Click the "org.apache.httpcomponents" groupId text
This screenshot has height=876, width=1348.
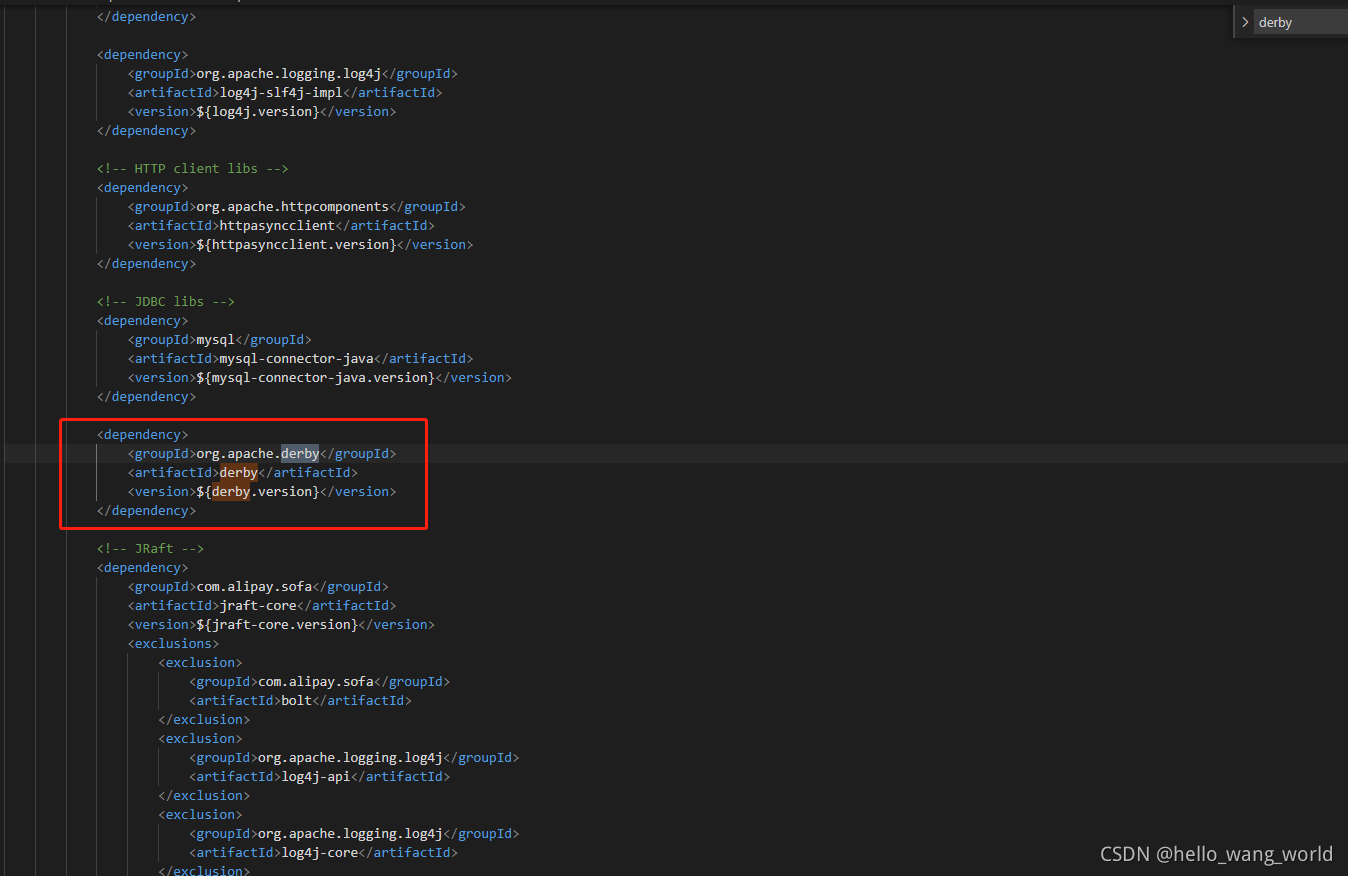292,207
